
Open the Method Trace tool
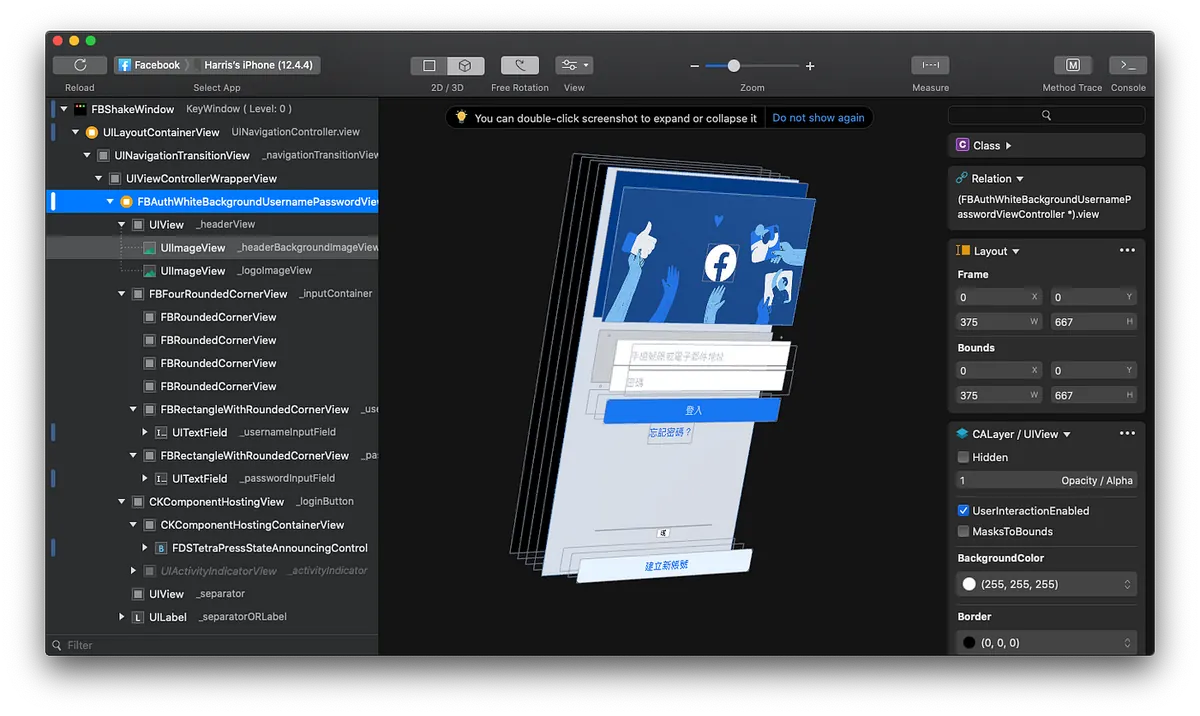click(1072, 65)
